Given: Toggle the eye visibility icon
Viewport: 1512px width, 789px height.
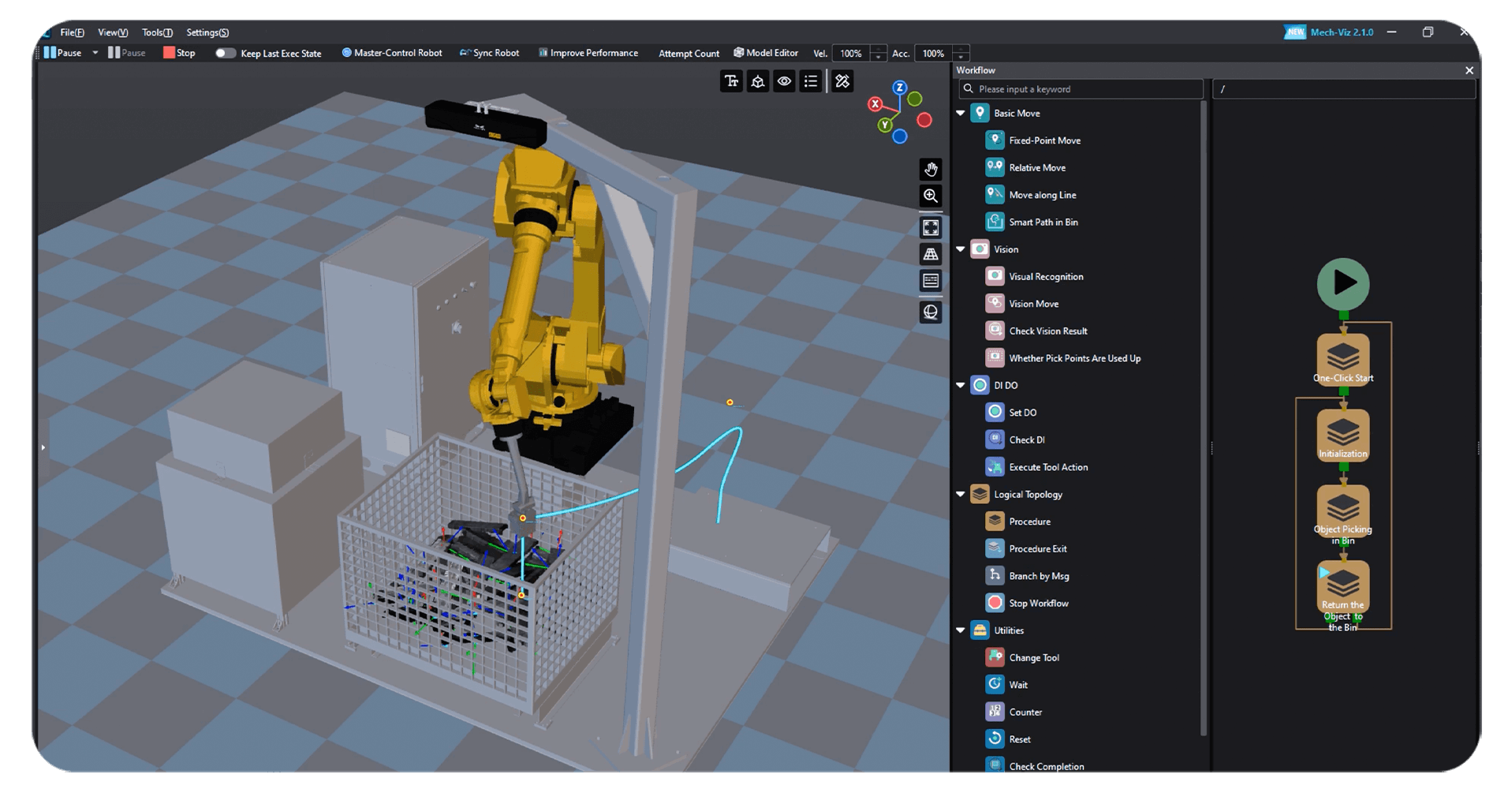Looking at the screenshot, I should [x=784, y=81].
